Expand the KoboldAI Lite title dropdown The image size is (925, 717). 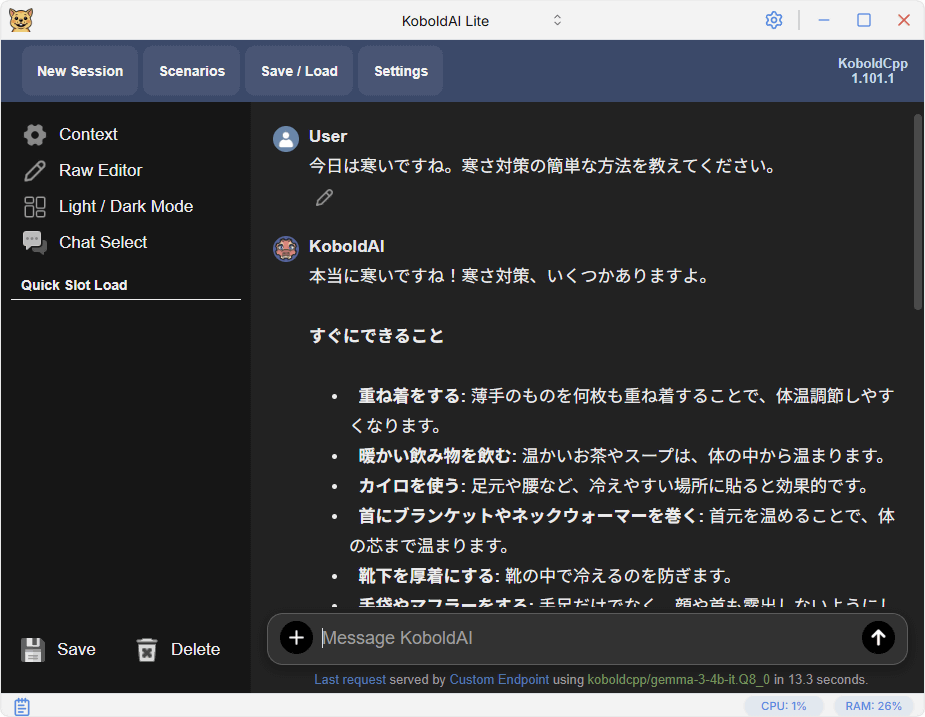coord(557,20)
